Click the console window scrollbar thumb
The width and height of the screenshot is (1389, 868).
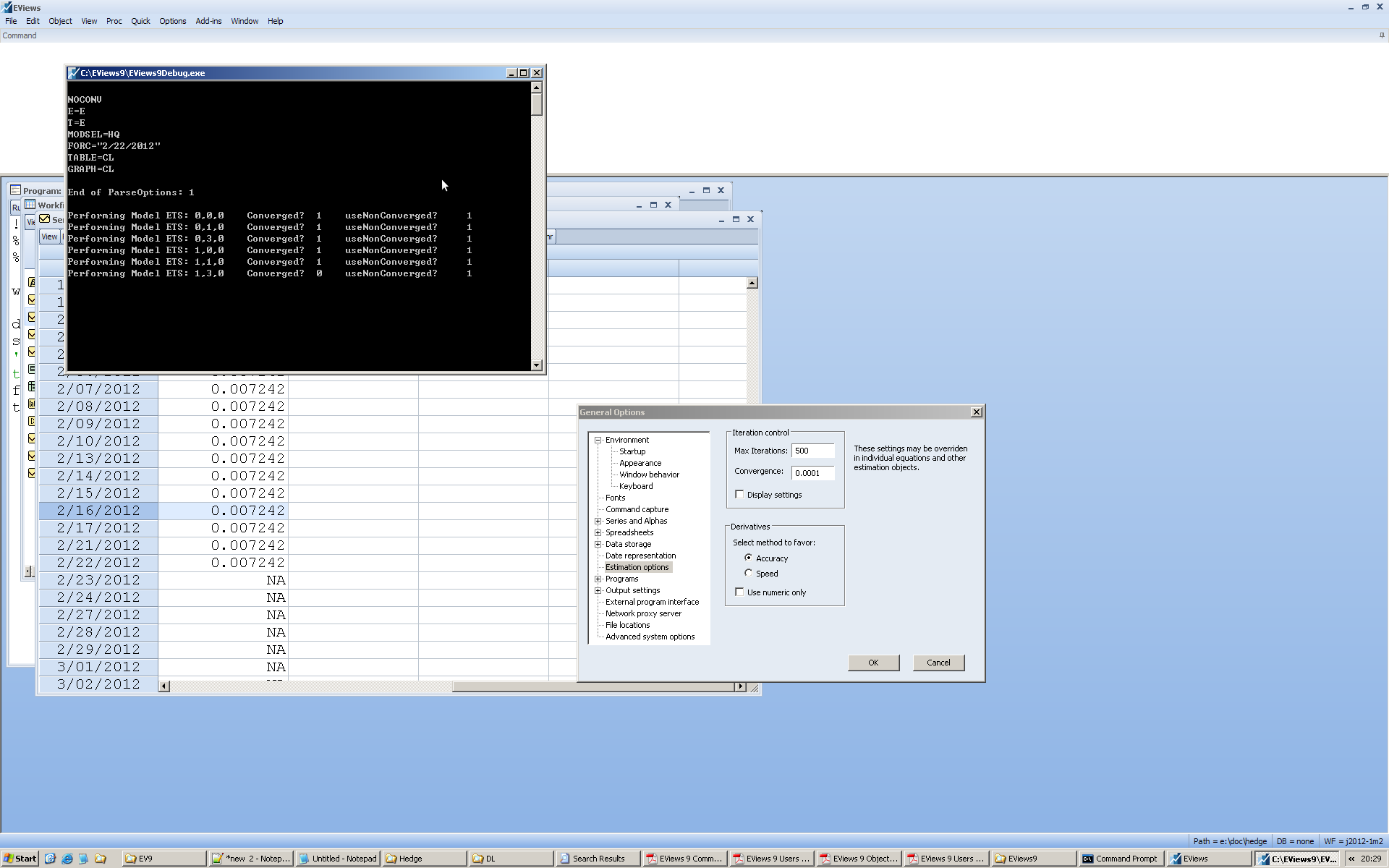(536, 104)
